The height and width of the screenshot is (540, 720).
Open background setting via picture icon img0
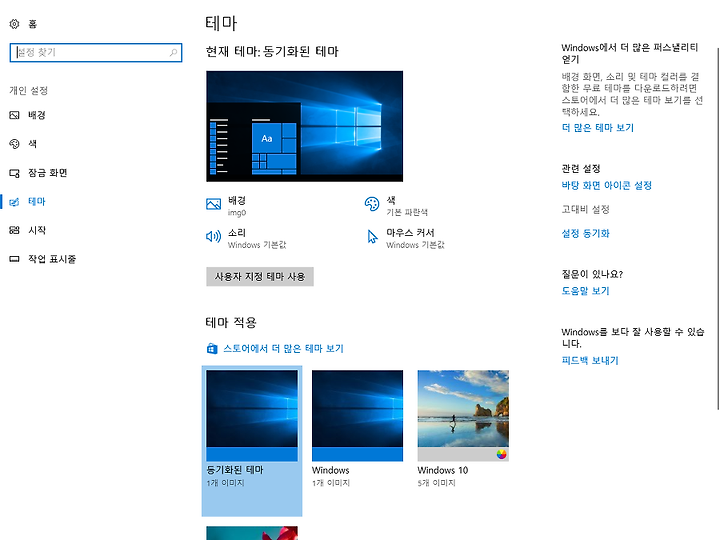pos(214,204)
